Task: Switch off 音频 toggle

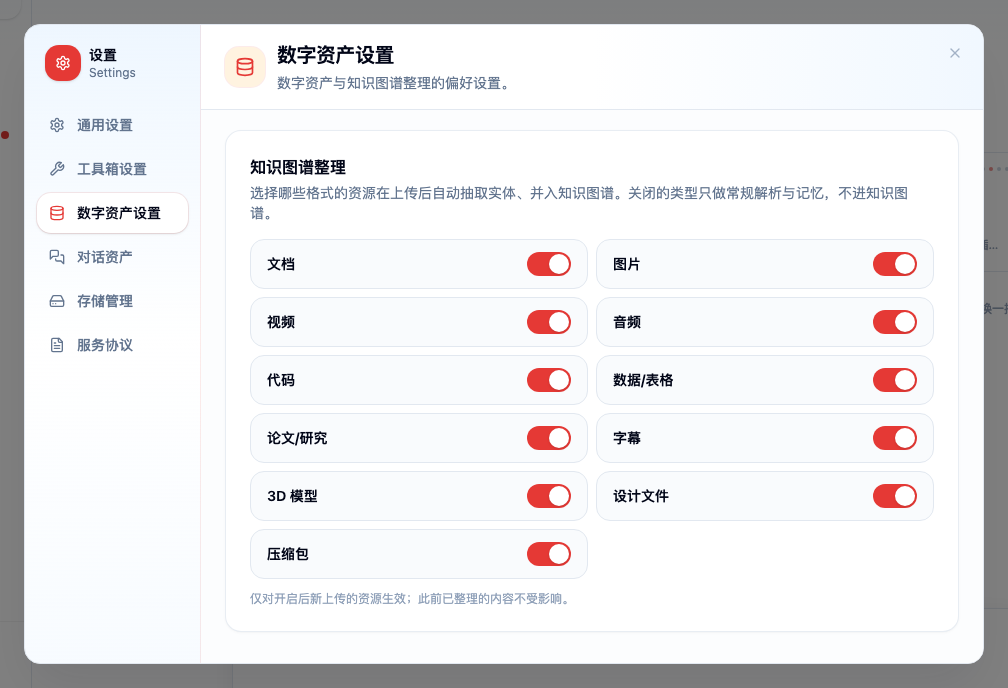Action: click(x=895, y=322)
